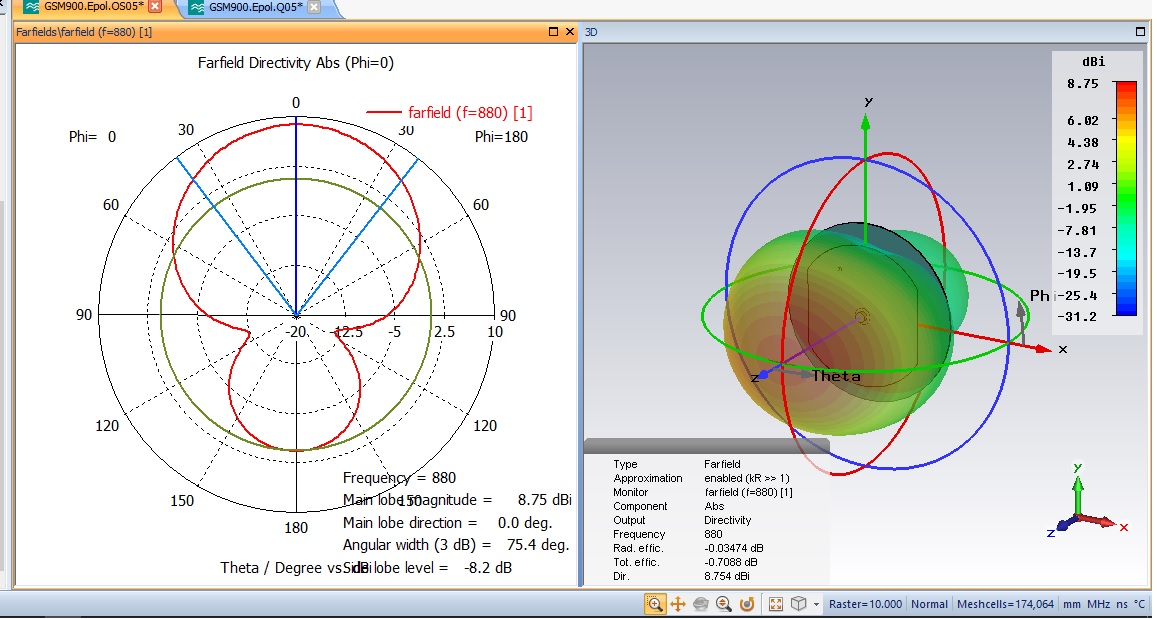This screenshot has height=619, width=1157.
Task: Close the Farfields polar plot window
Action: (x=571, y=32)
